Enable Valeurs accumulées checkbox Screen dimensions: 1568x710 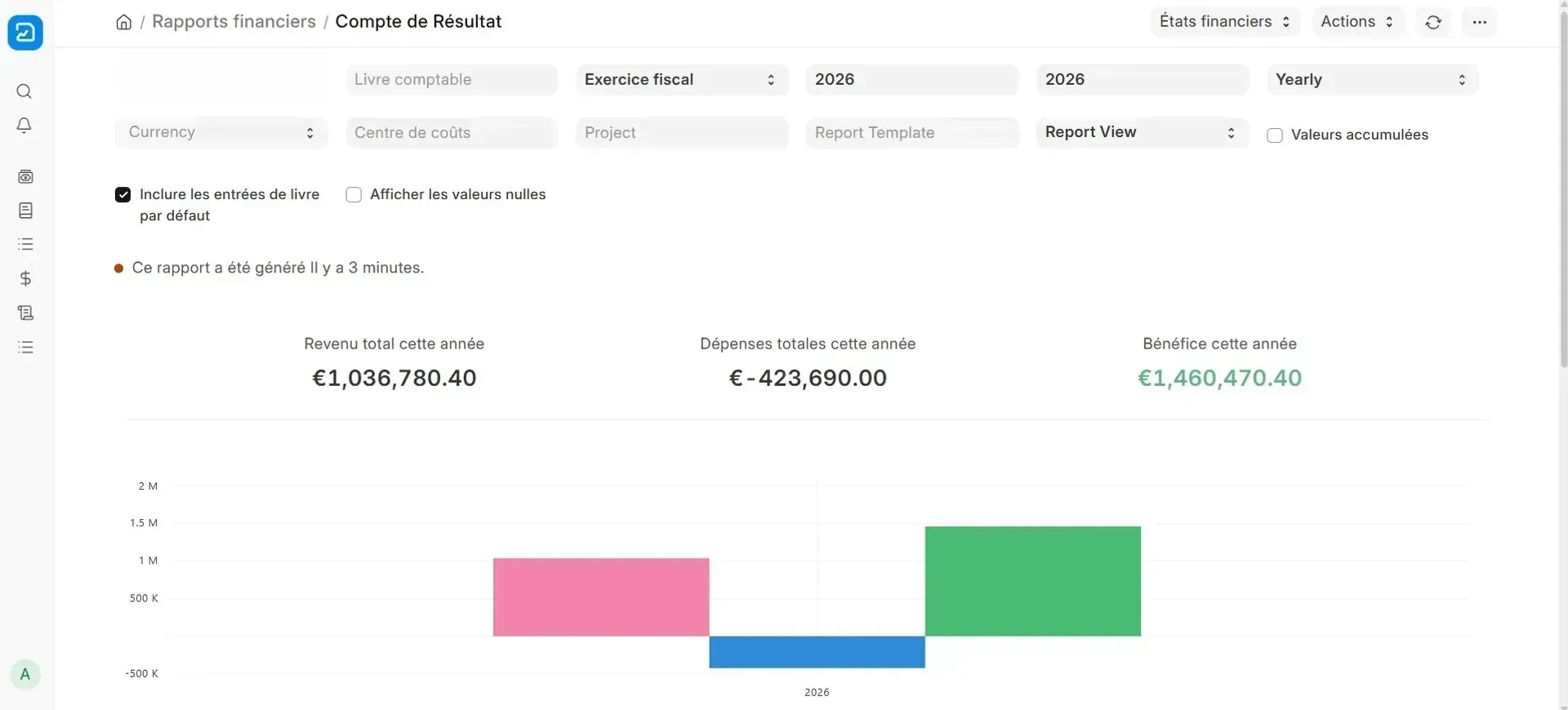[x=1275, y=135]
